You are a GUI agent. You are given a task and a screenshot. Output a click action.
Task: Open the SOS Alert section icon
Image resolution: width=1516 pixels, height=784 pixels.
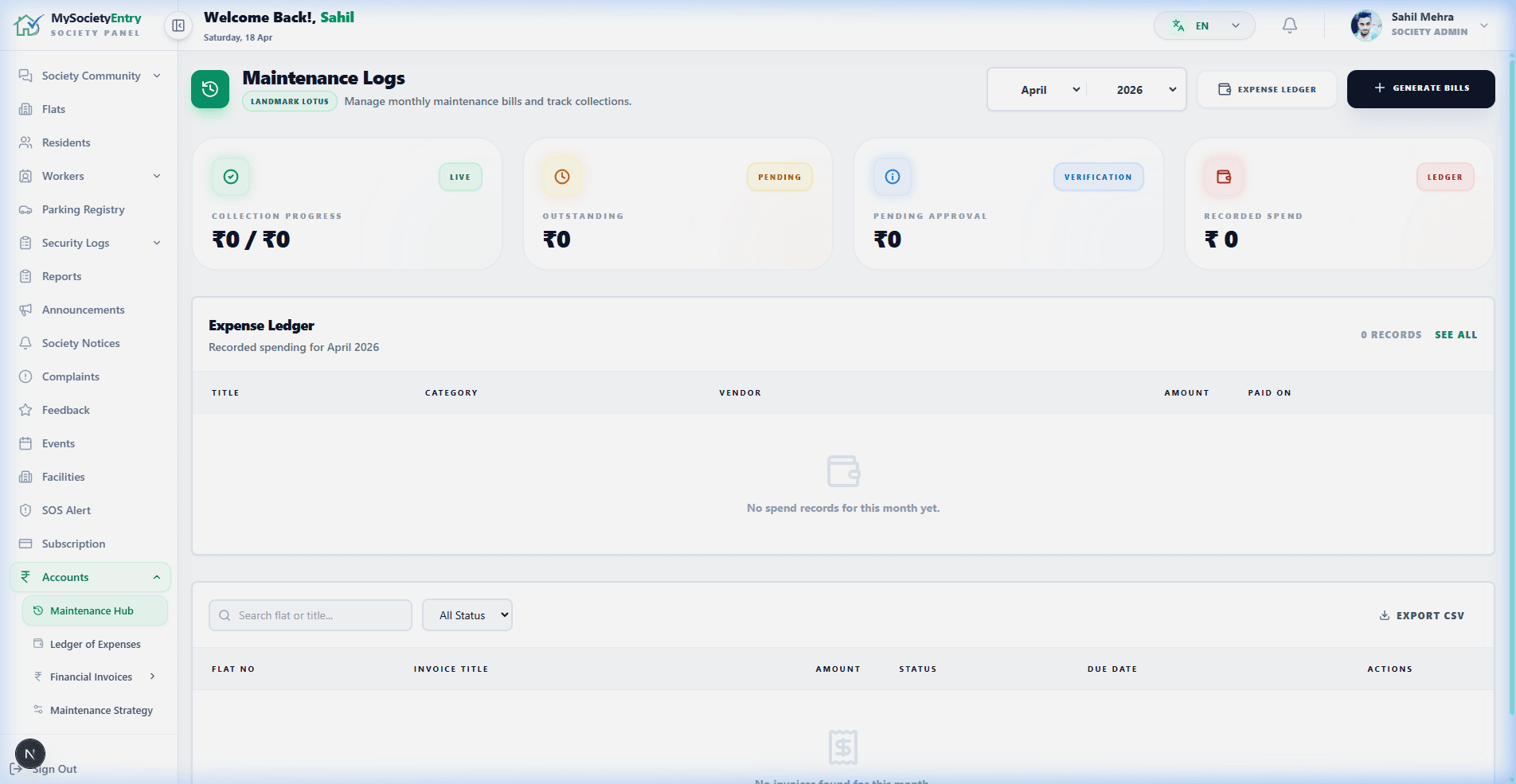click(x=25, y=510)
